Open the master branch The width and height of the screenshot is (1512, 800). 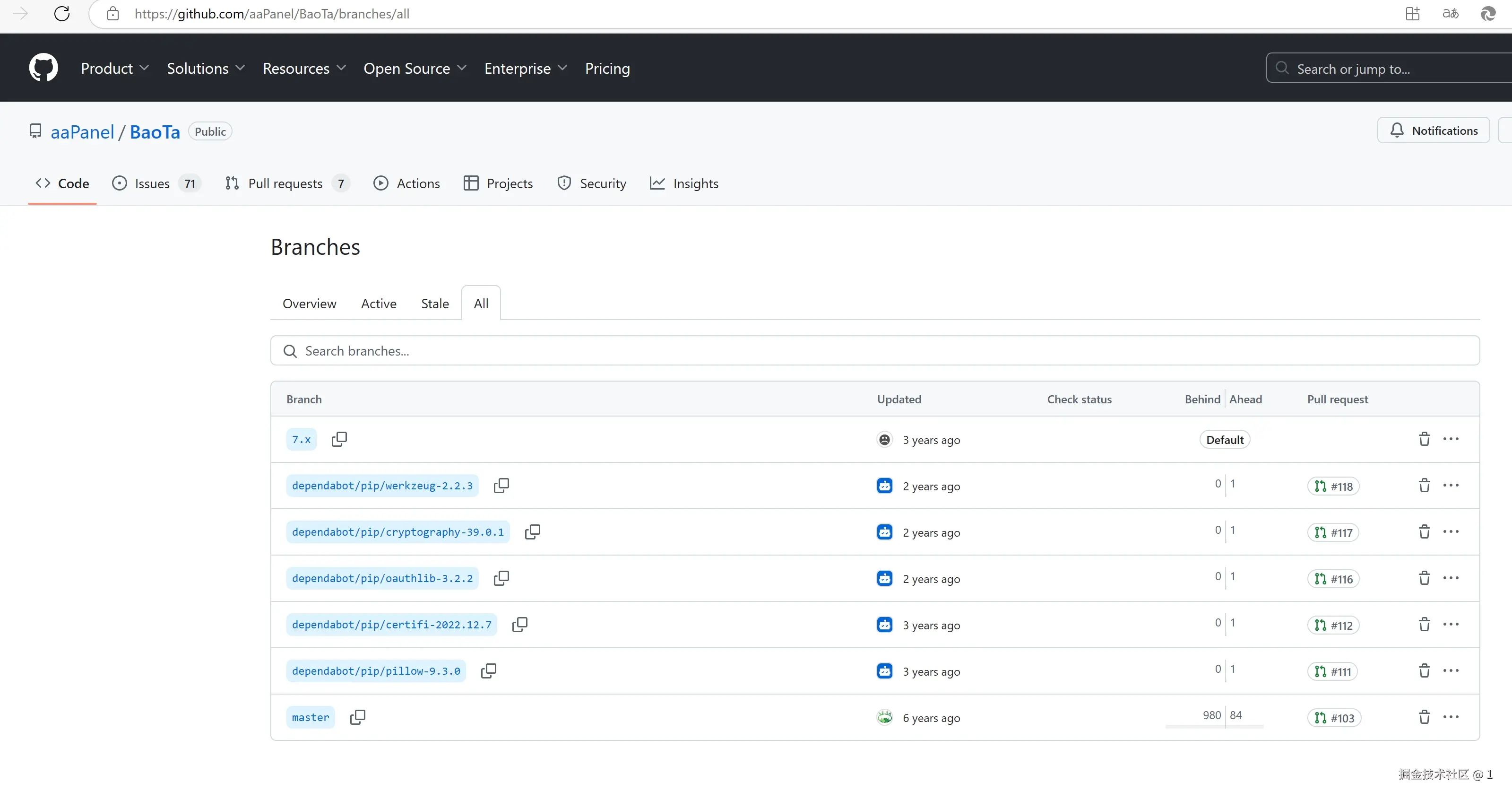[311, 717]
